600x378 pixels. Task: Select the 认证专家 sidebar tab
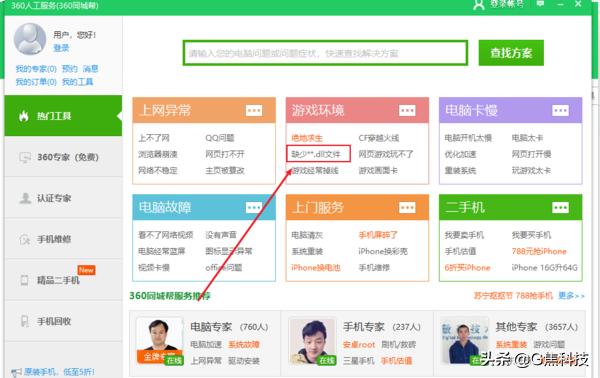pos(63,198)
